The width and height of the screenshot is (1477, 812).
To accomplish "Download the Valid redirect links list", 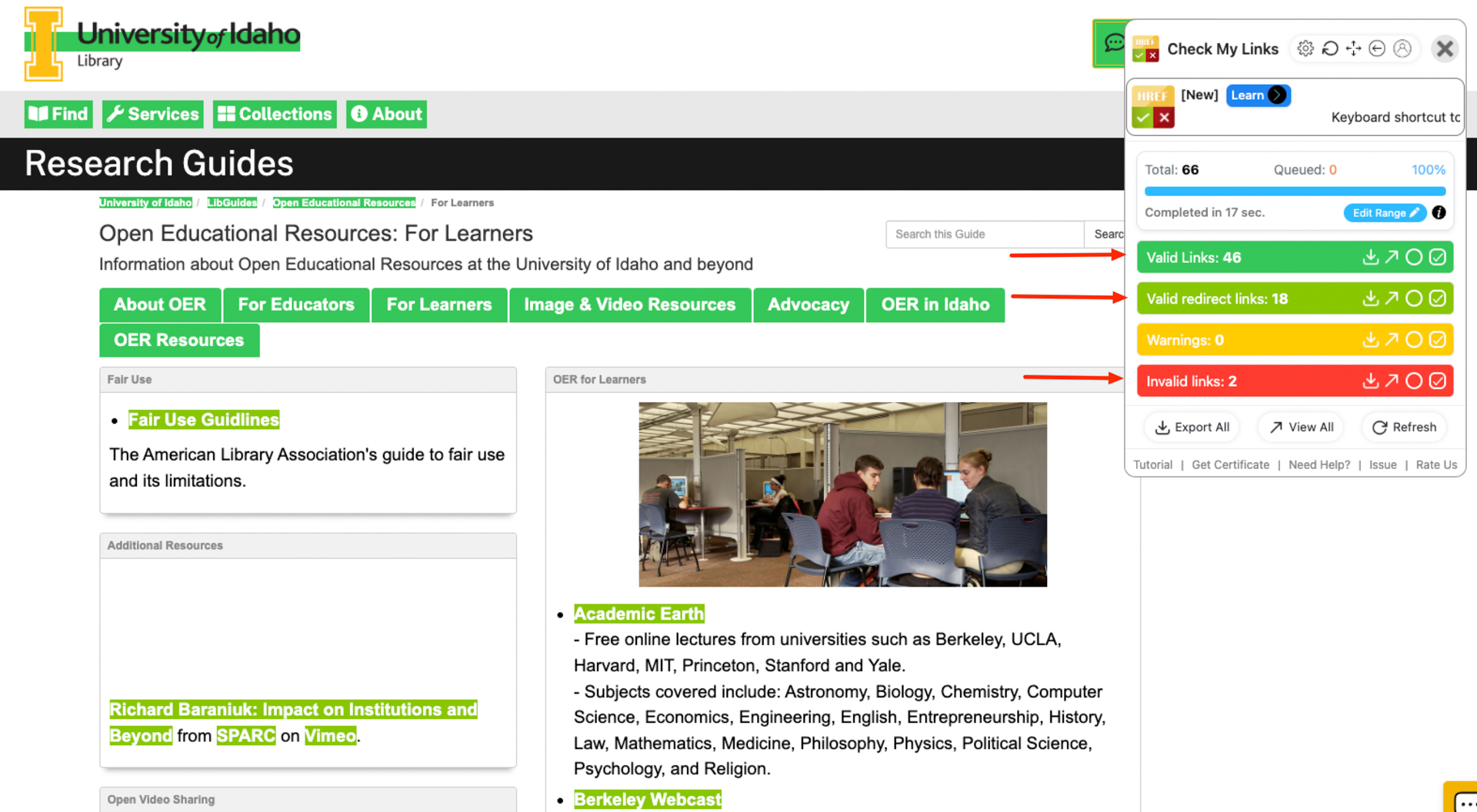I will click(1370, 299).
